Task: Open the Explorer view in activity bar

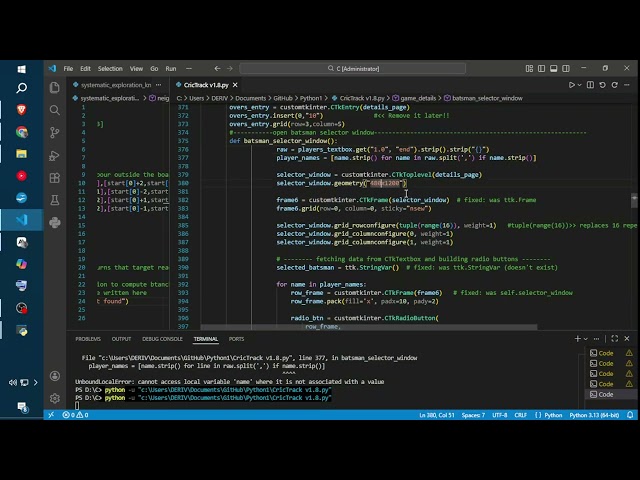Action: point(55,87)
